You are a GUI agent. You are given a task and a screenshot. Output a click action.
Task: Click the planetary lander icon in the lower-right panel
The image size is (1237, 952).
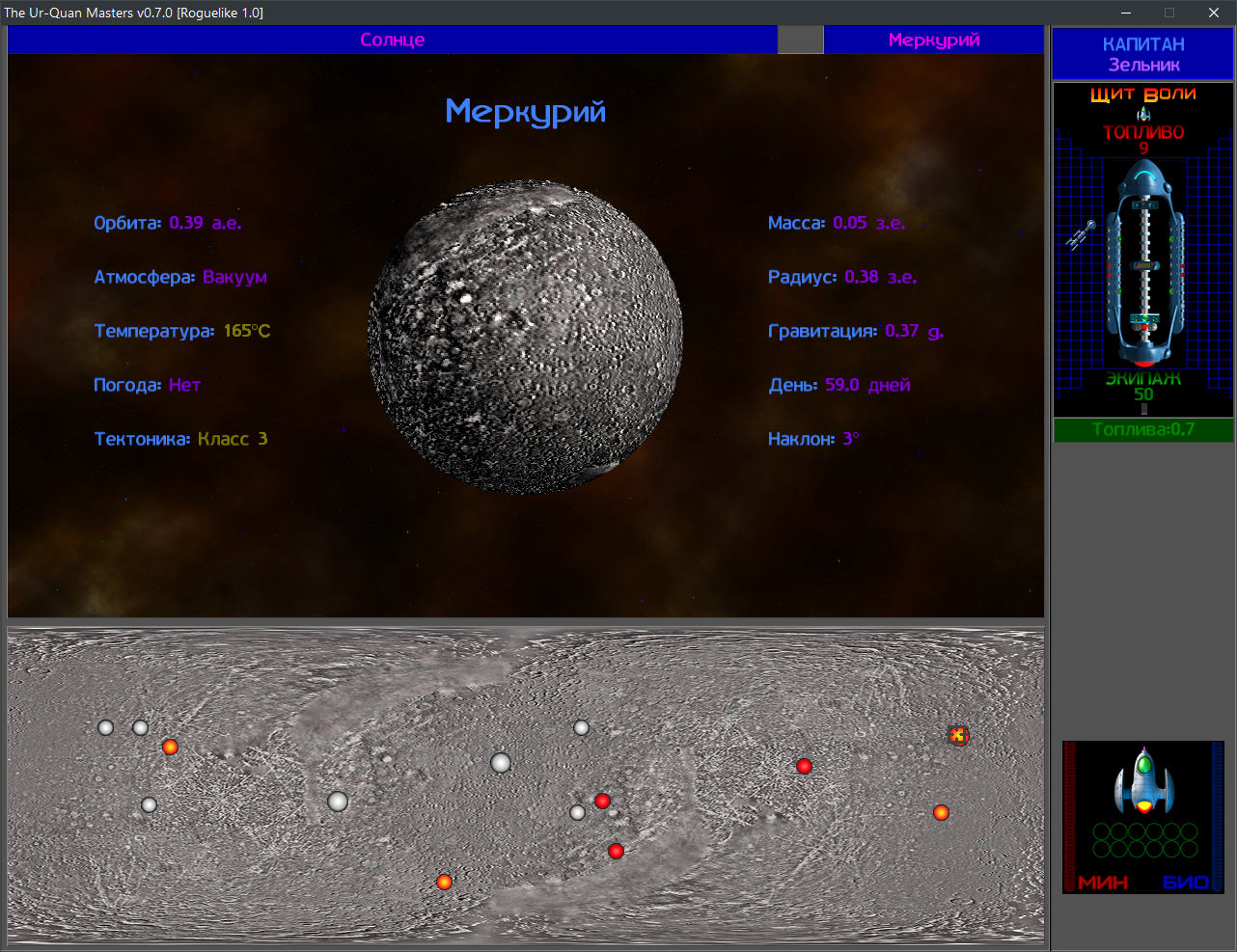[x=1144, y=780]
